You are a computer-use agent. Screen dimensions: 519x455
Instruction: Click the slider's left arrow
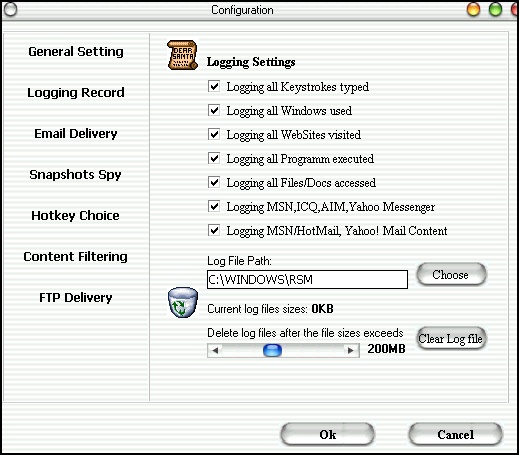tap(215, 350)
